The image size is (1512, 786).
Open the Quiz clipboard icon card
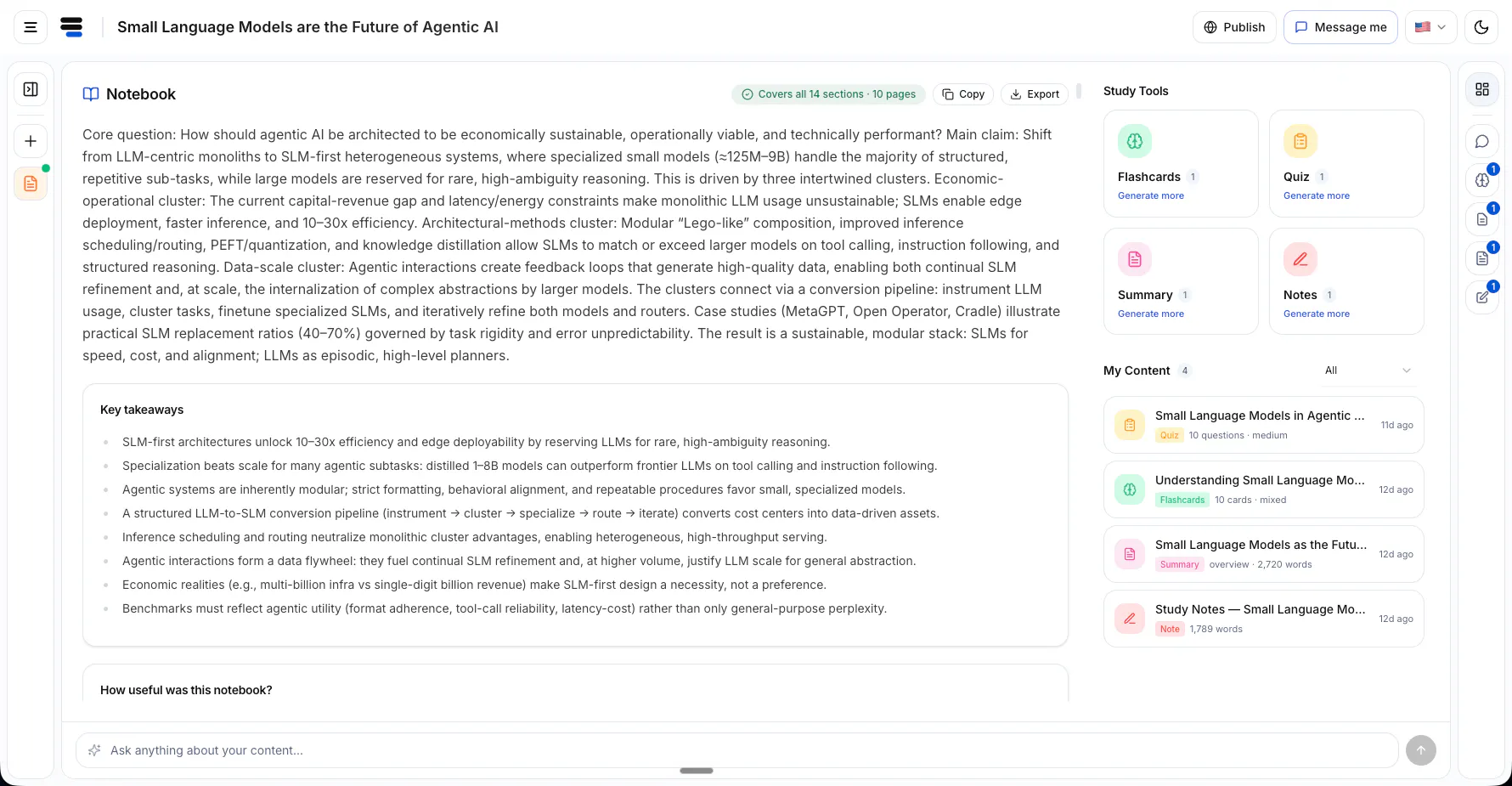pyautogui.click(x=1300, y=141)
